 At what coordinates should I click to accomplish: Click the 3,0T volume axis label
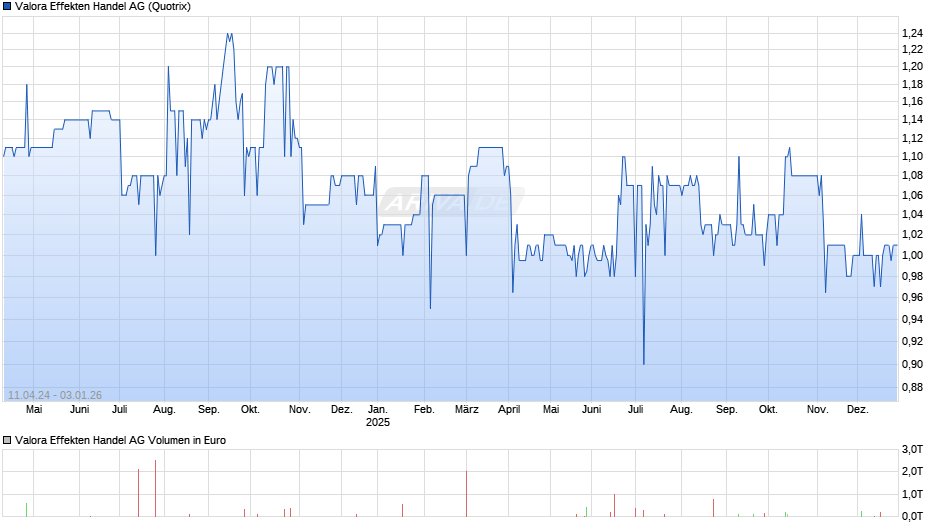point(912,449)
